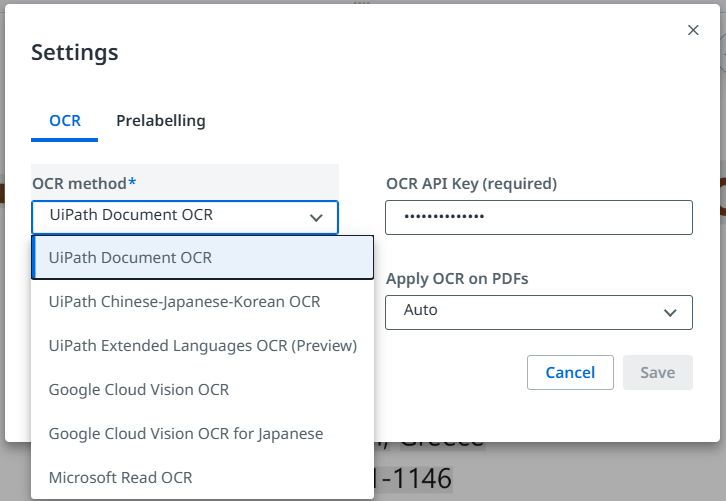Image resolution: width=726 pixels, height=501 pixels.
Task: Collapse the OCR method dropdown
Action: coord(185,217)
